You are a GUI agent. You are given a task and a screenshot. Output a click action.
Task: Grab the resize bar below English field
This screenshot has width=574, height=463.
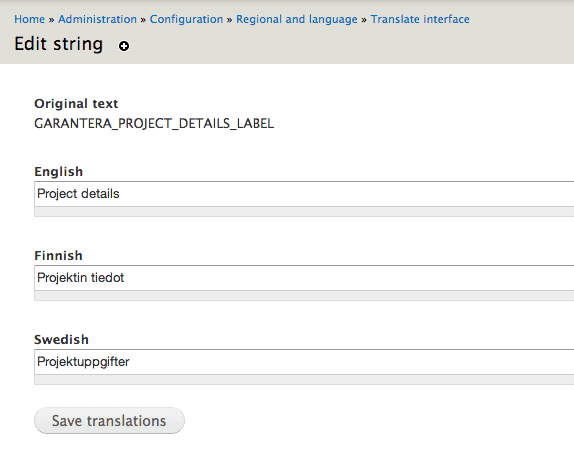coord(304,212)
